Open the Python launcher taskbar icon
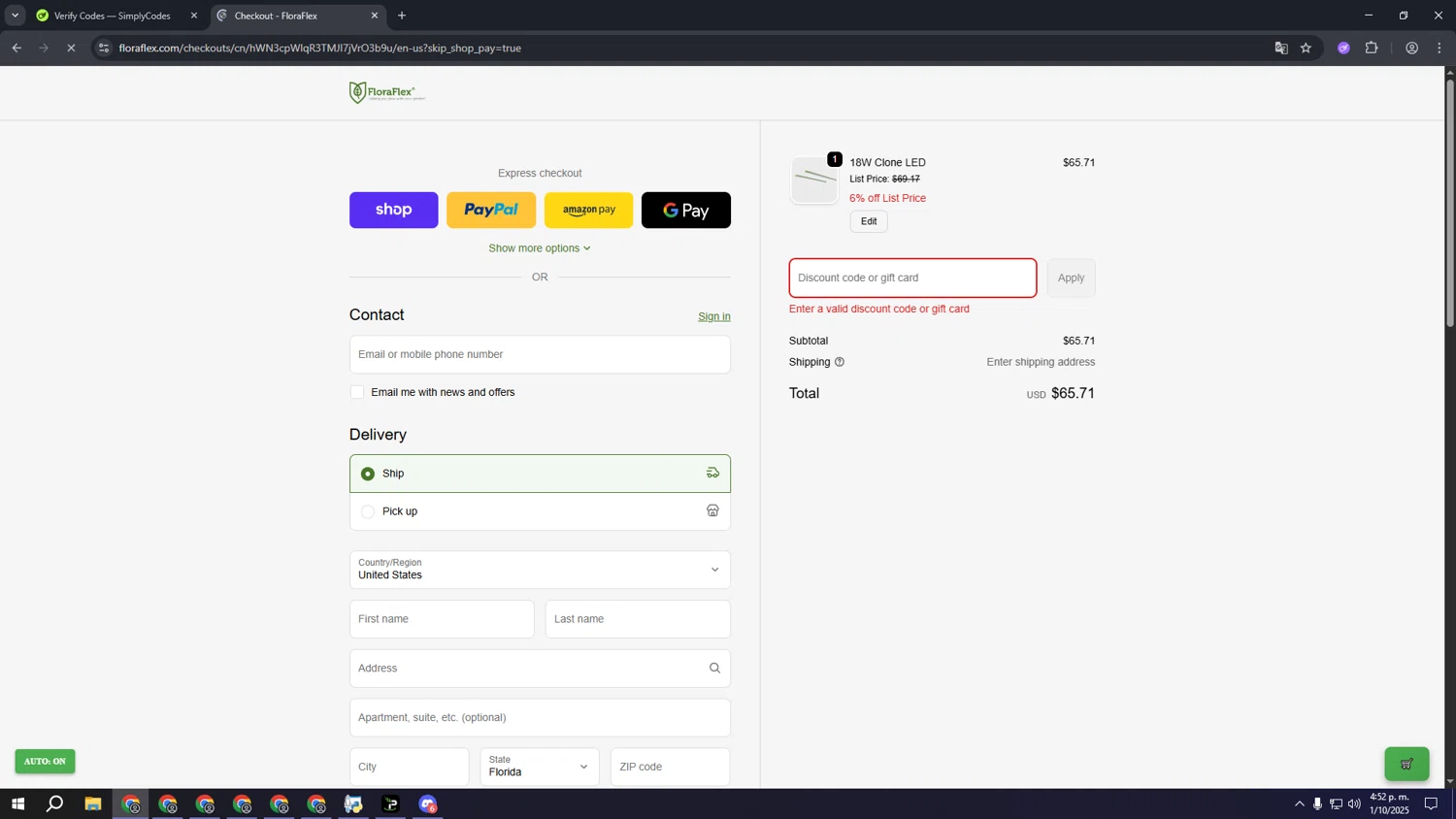Screen dimensions: 1456x819 point(353,804)
